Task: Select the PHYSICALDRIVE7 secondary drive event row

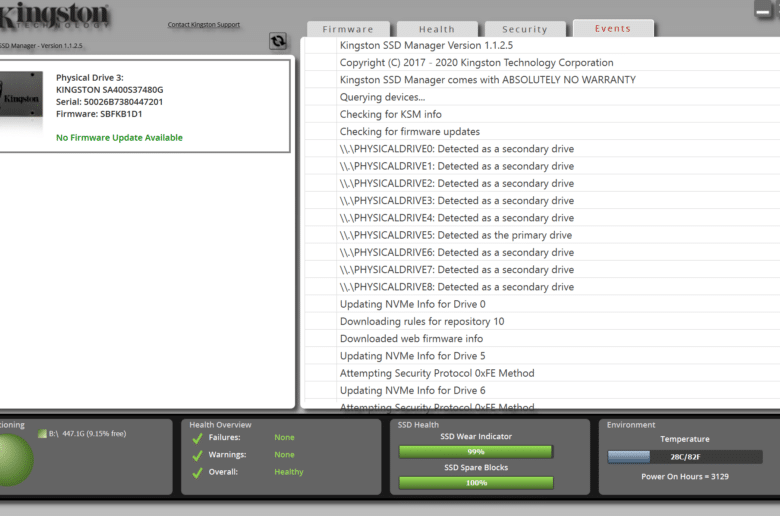Action: 542,270
